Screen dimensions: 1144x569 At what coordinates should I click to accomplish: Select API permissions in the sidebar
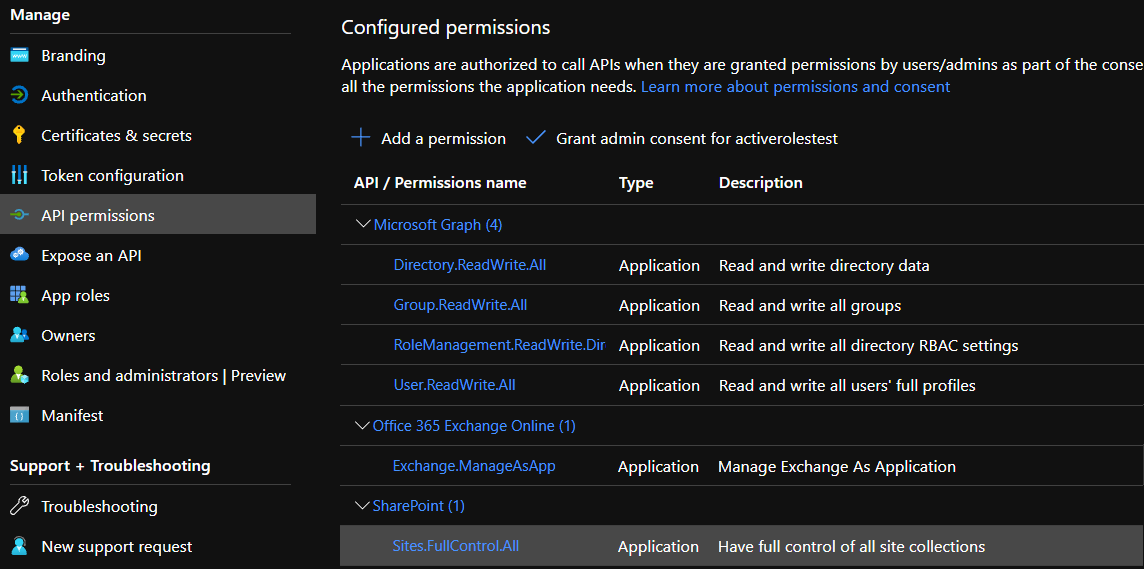click(158, 215)
